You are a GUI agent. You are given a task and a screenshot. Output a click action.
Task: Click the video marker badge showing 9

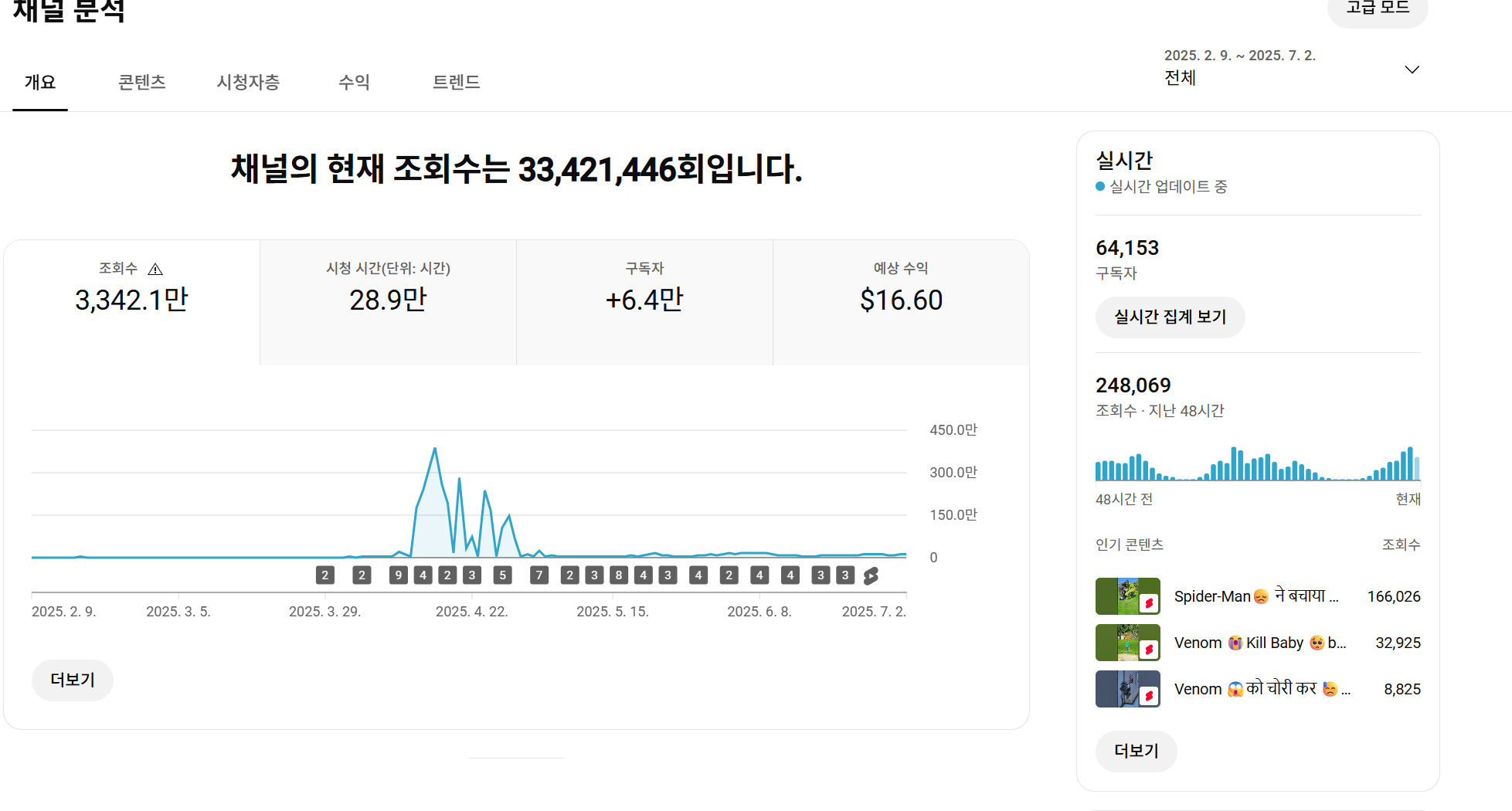coord(399,575)
